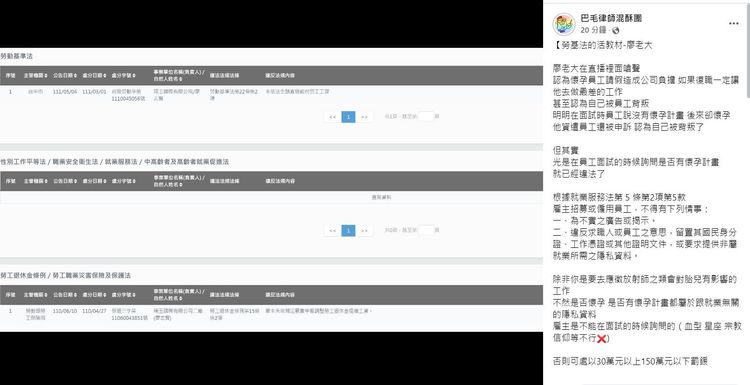Viewport: 750px width, 385px height.
Task: Sort 勞工退休金條例 table by 公告日期
Action: click(65, 295)
